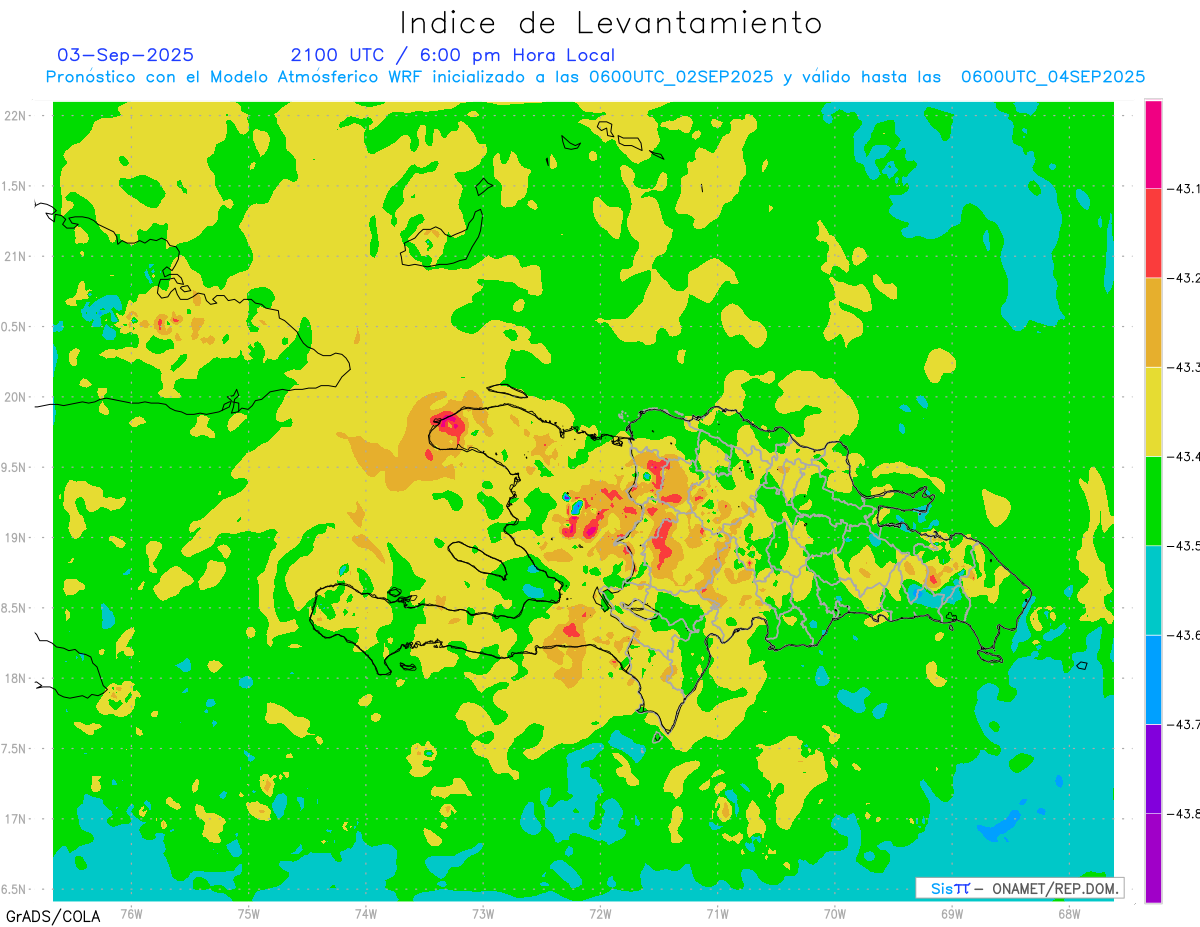Click longitude label '71W'
Image resolution: width=1200 pixels, height=927 pixels.
tap(717, 914)
